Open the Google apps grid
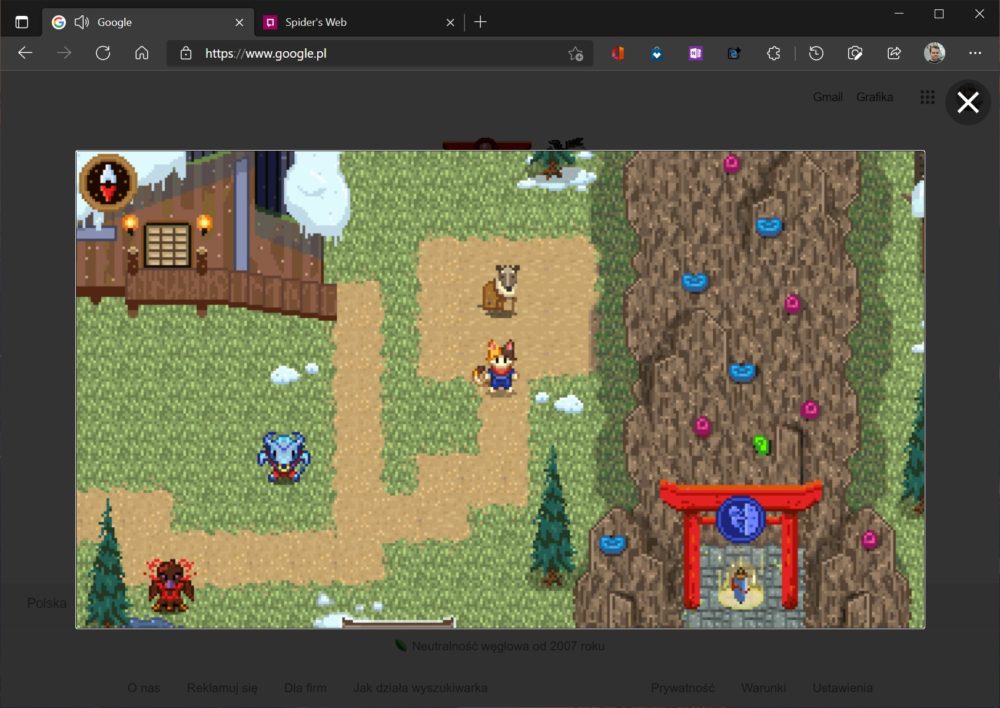This screenshot has height=708, width=1000. 927,97
